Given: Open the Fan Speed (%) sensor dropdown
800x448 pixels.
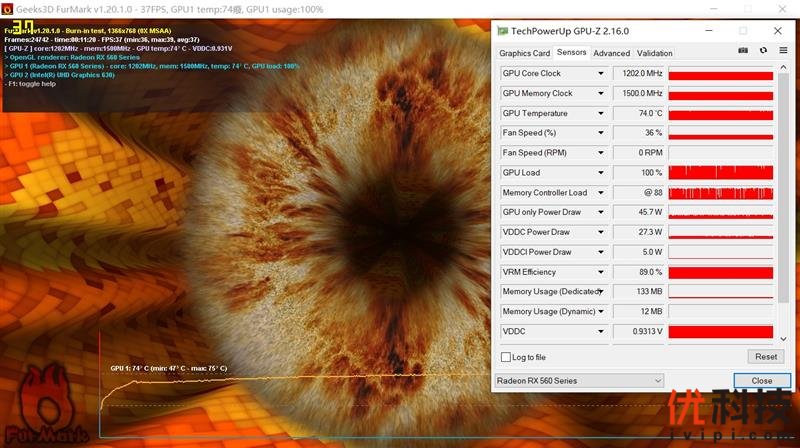Looking at the screenshot, I should [x=601, y=133].
